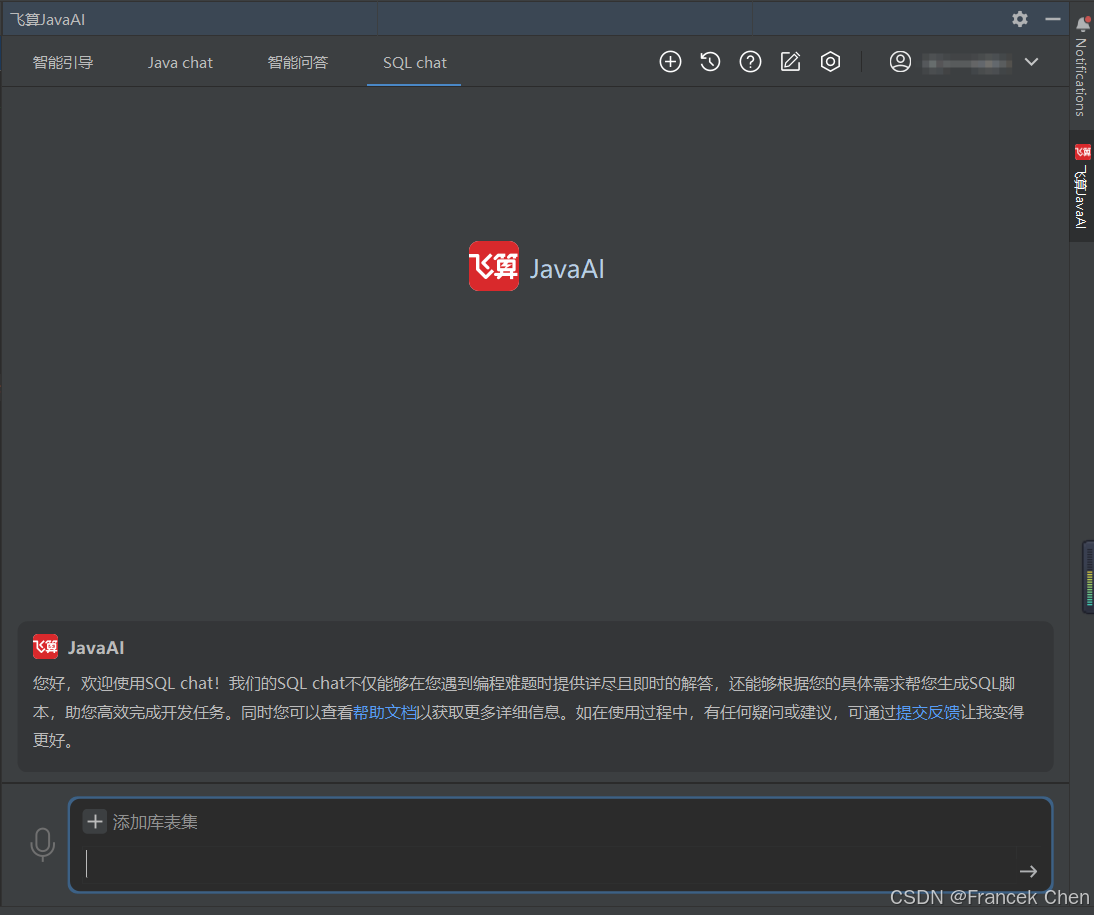
Task: Minimize the 飞算JavaAI tool window
Action: click(1053, 19)
